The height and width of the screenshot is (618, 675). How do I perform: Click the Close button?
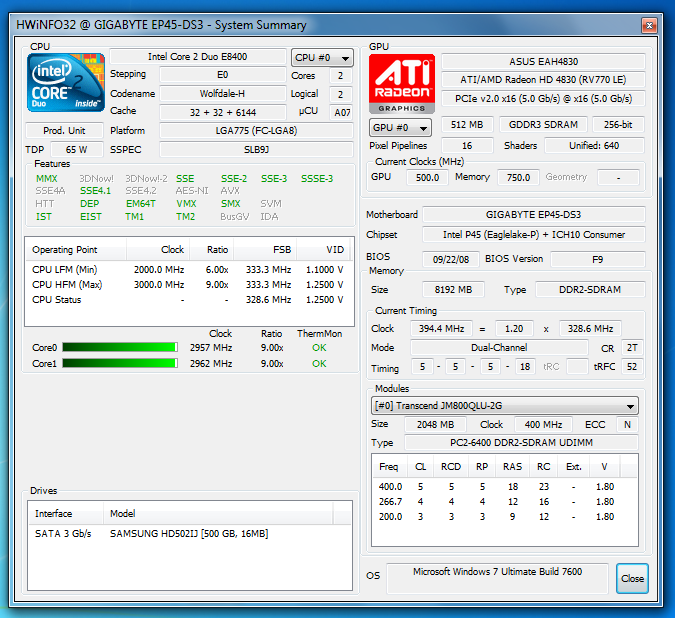[632, 578]
